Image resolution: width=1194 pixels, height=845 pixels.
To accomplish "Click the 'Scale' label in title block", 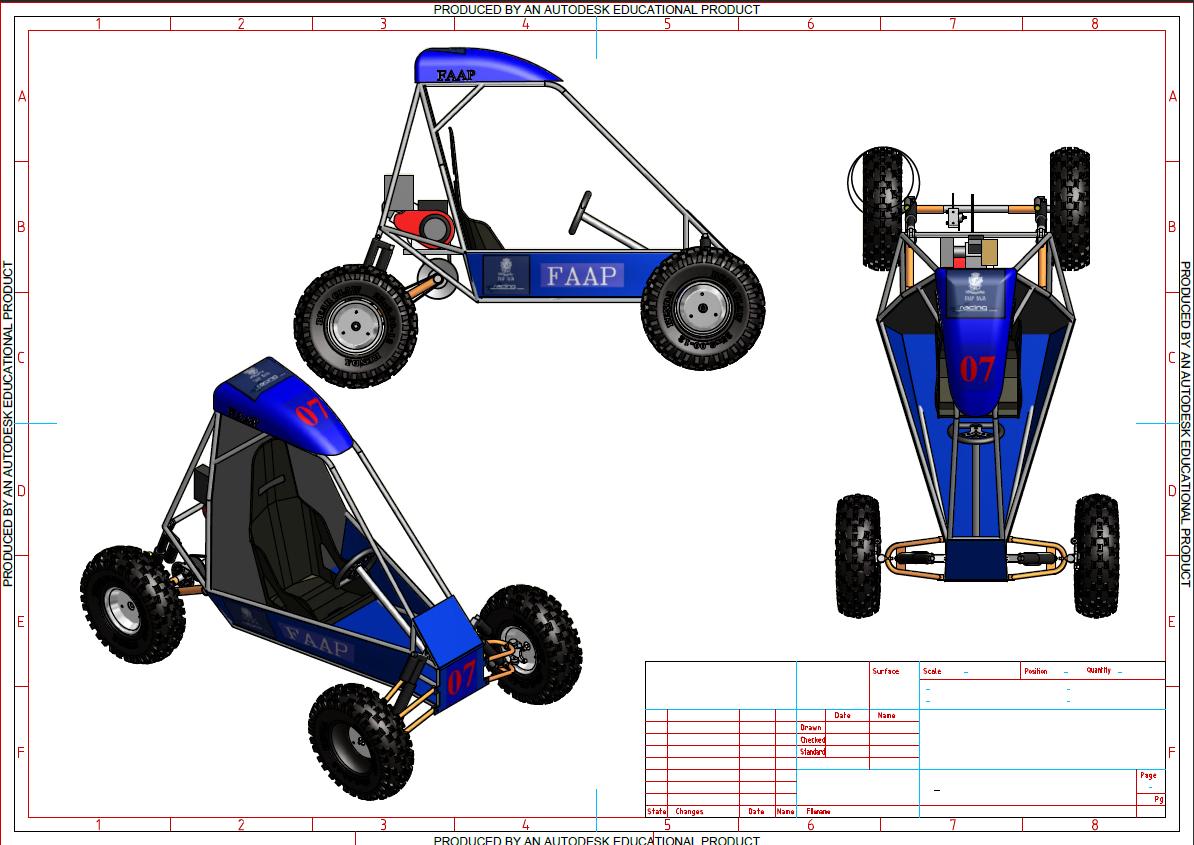I will coord(932,671).
